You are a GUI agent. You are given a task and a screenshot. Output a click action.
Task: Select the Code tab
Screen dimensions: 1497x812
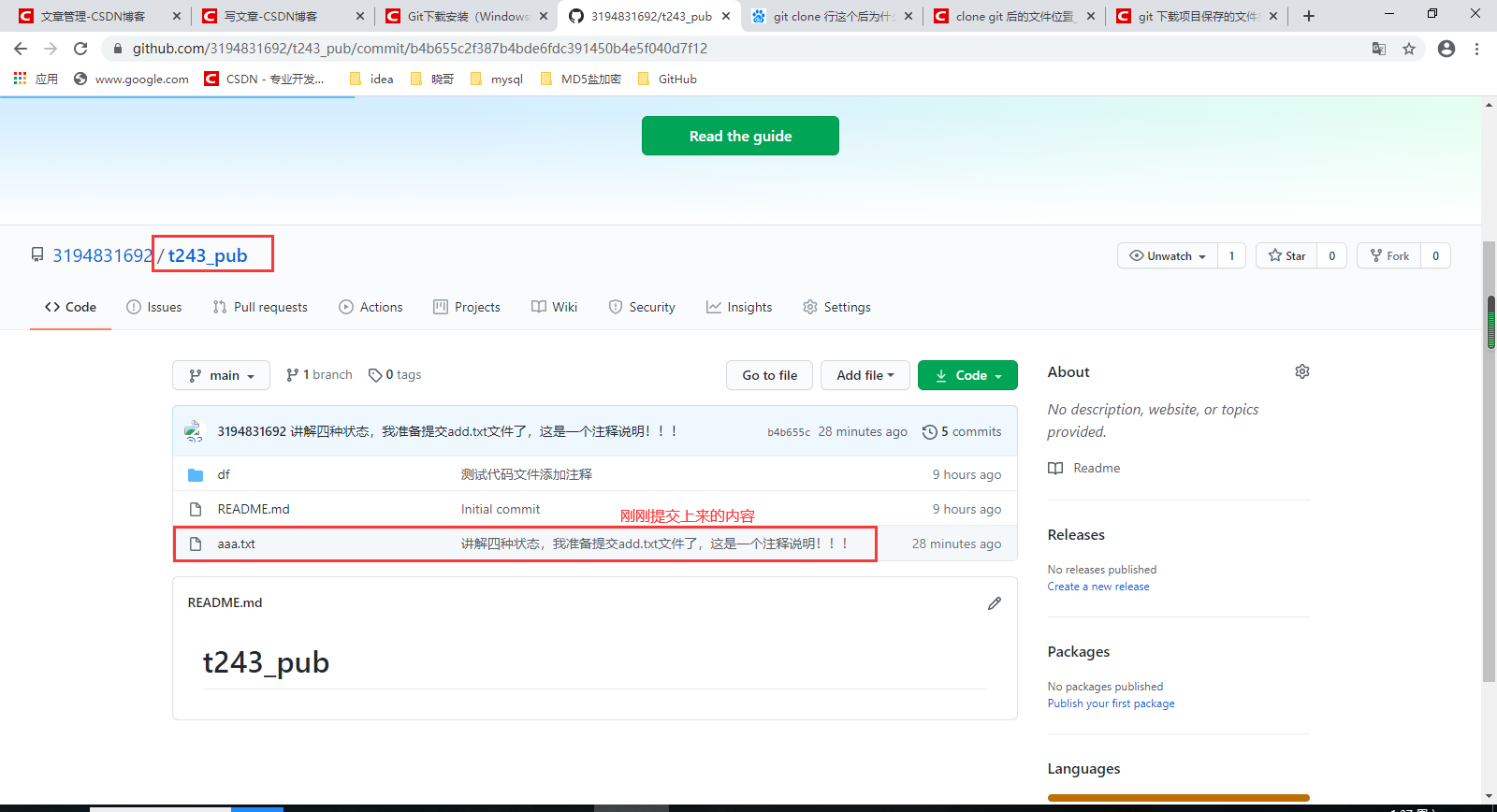point(70,307)
